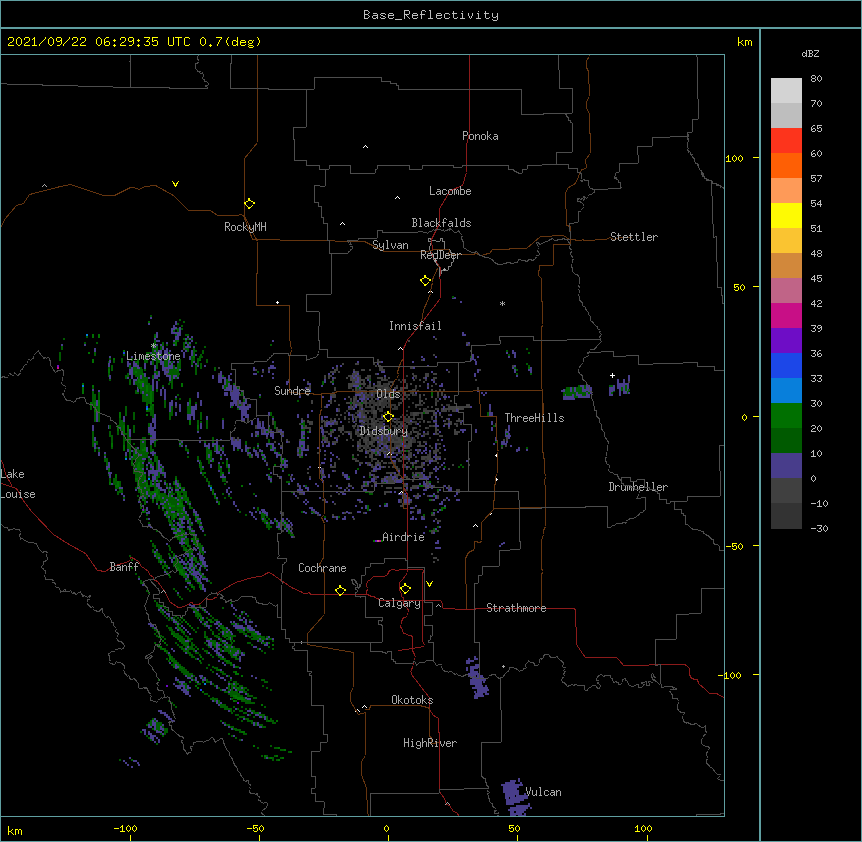Image resolution: width=862 pixels, height=842 pixels.
Task: Click the purple 36-39 dBZ legend swatch
Action: click(786, 341)
